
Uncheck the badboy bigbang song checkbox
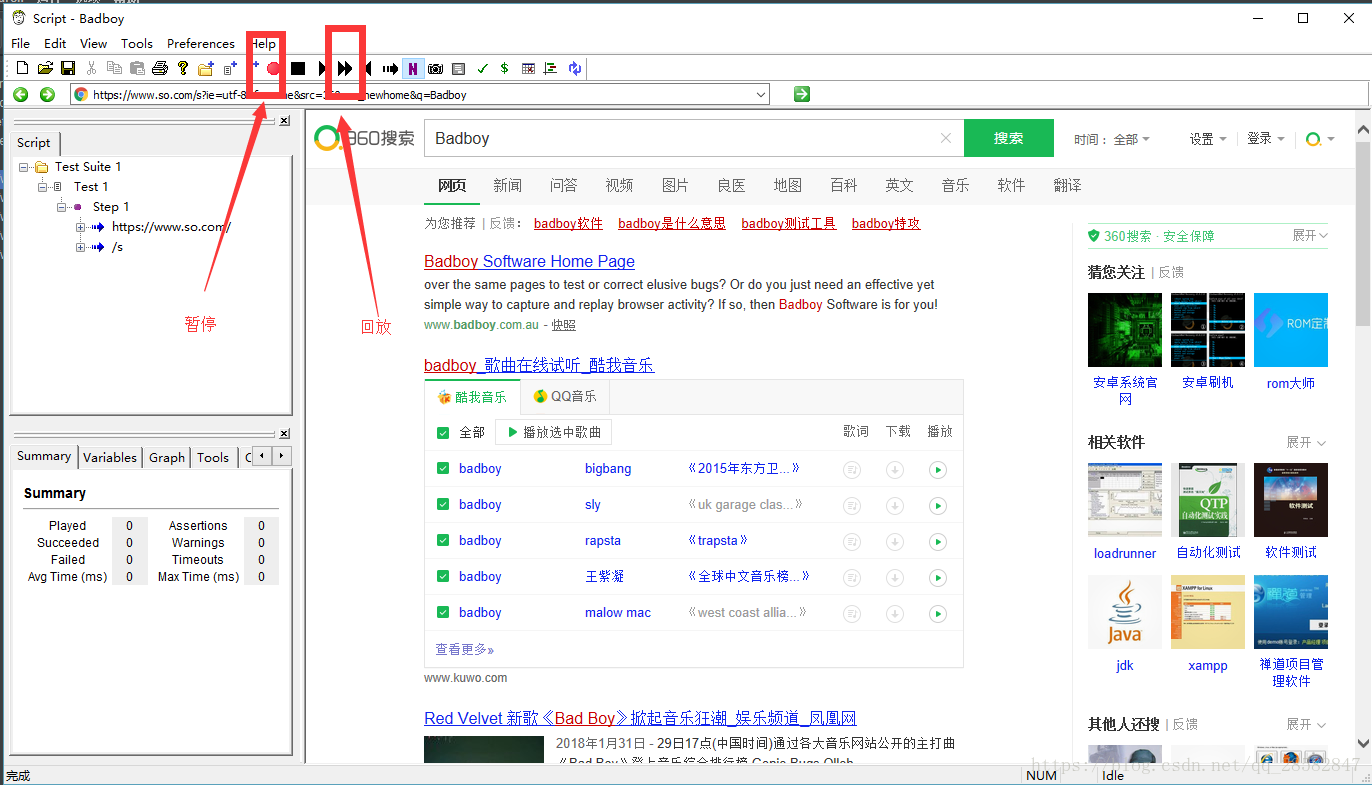point(443,468)
